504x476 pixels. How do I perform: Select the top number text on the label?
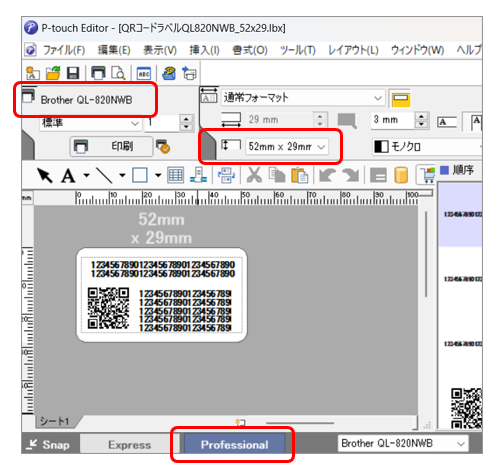point(163,269)
